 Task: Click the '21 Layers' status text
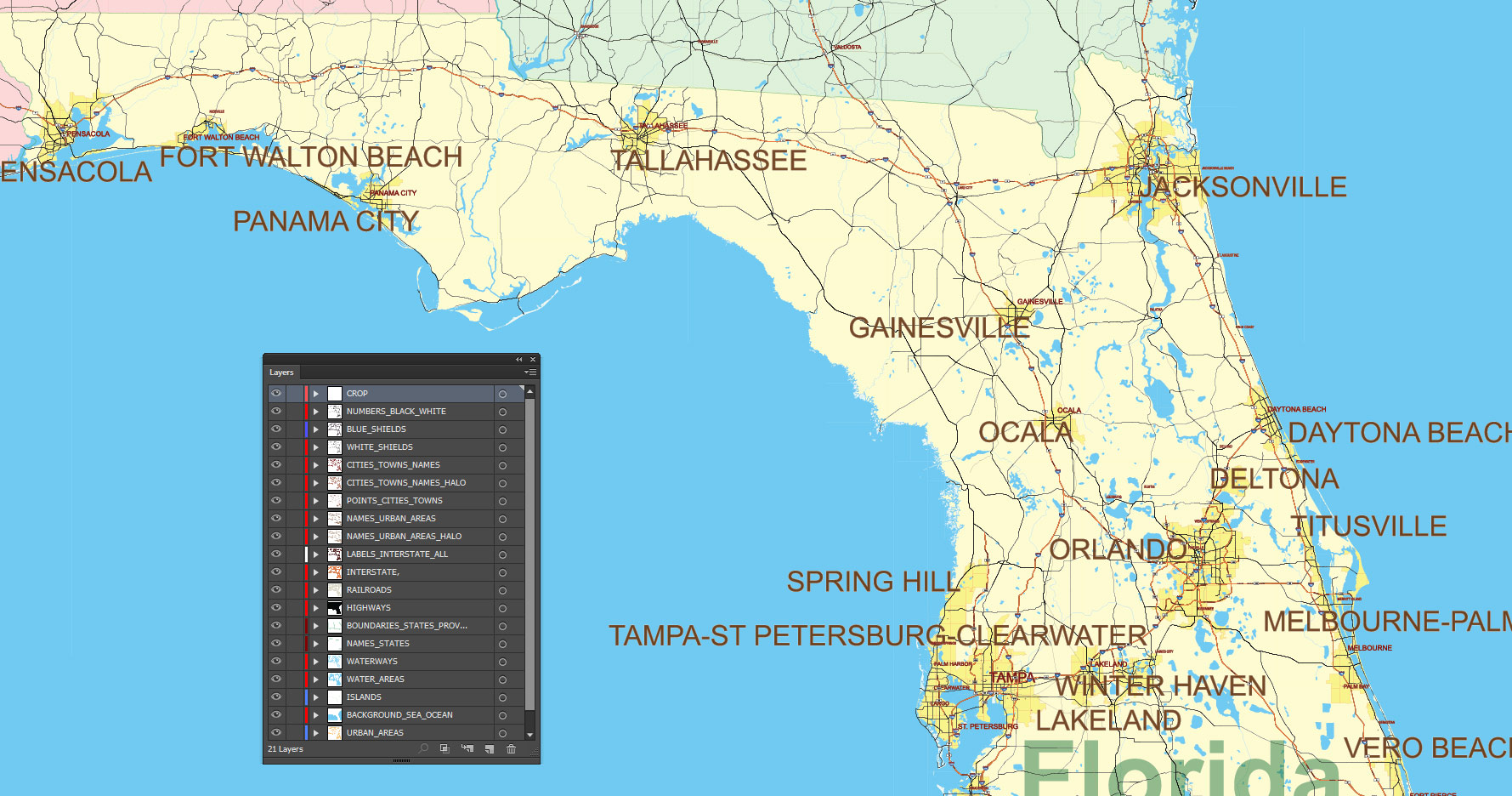click(x=286, y=749)
